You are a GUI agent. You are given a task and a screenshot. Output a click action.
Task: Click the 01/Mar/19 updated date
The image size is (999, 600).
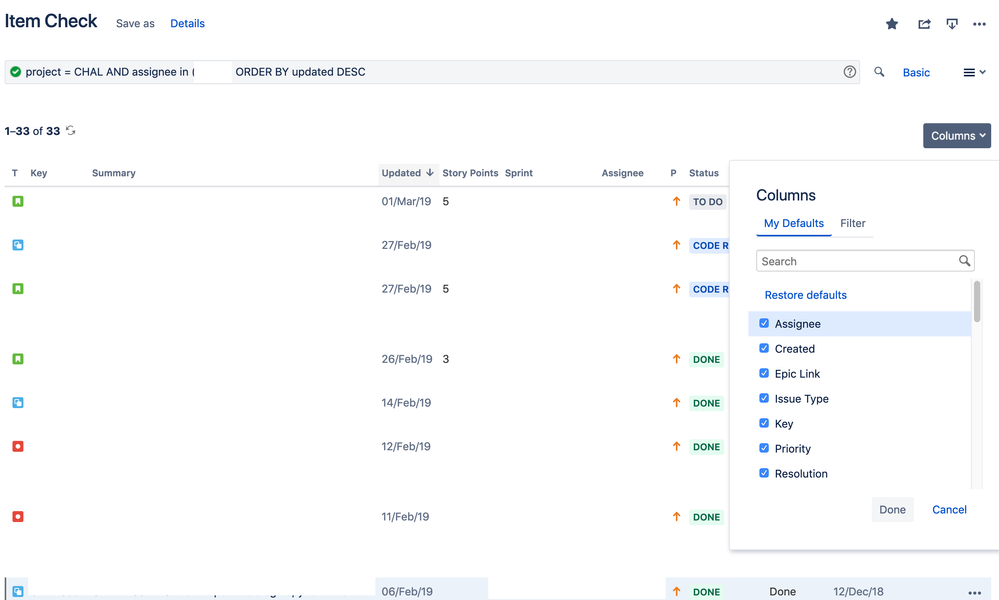tap(406, 201)
